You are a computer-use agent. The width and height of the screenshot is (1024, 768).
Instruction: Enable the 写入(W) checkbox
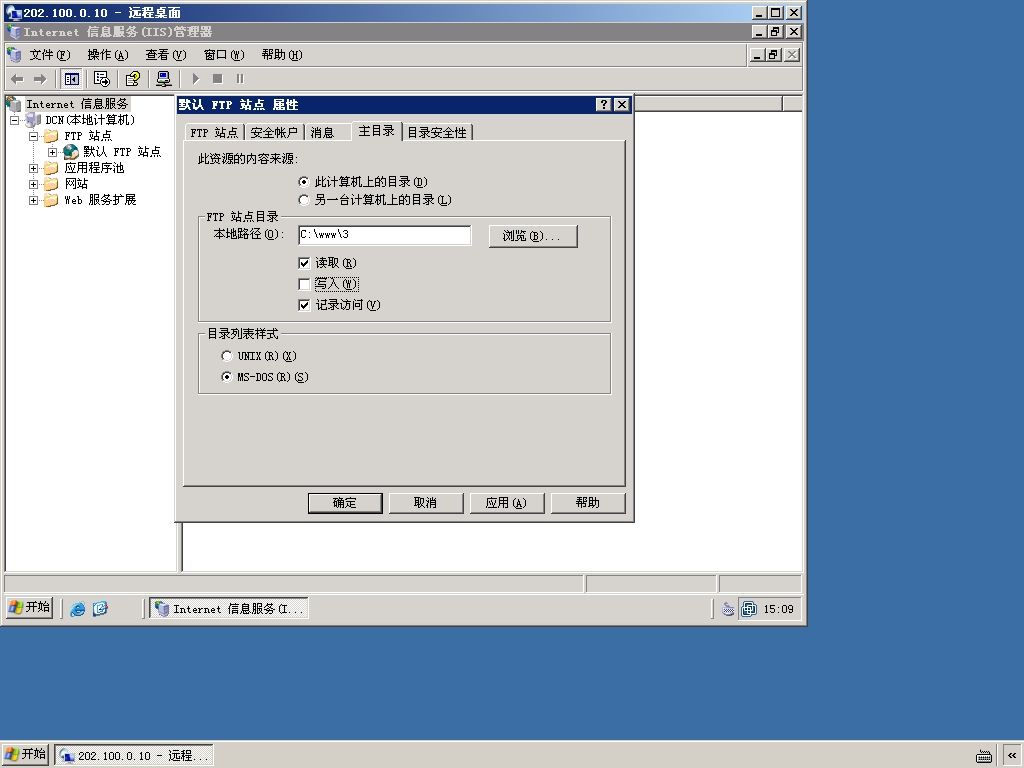pos(304,284)
